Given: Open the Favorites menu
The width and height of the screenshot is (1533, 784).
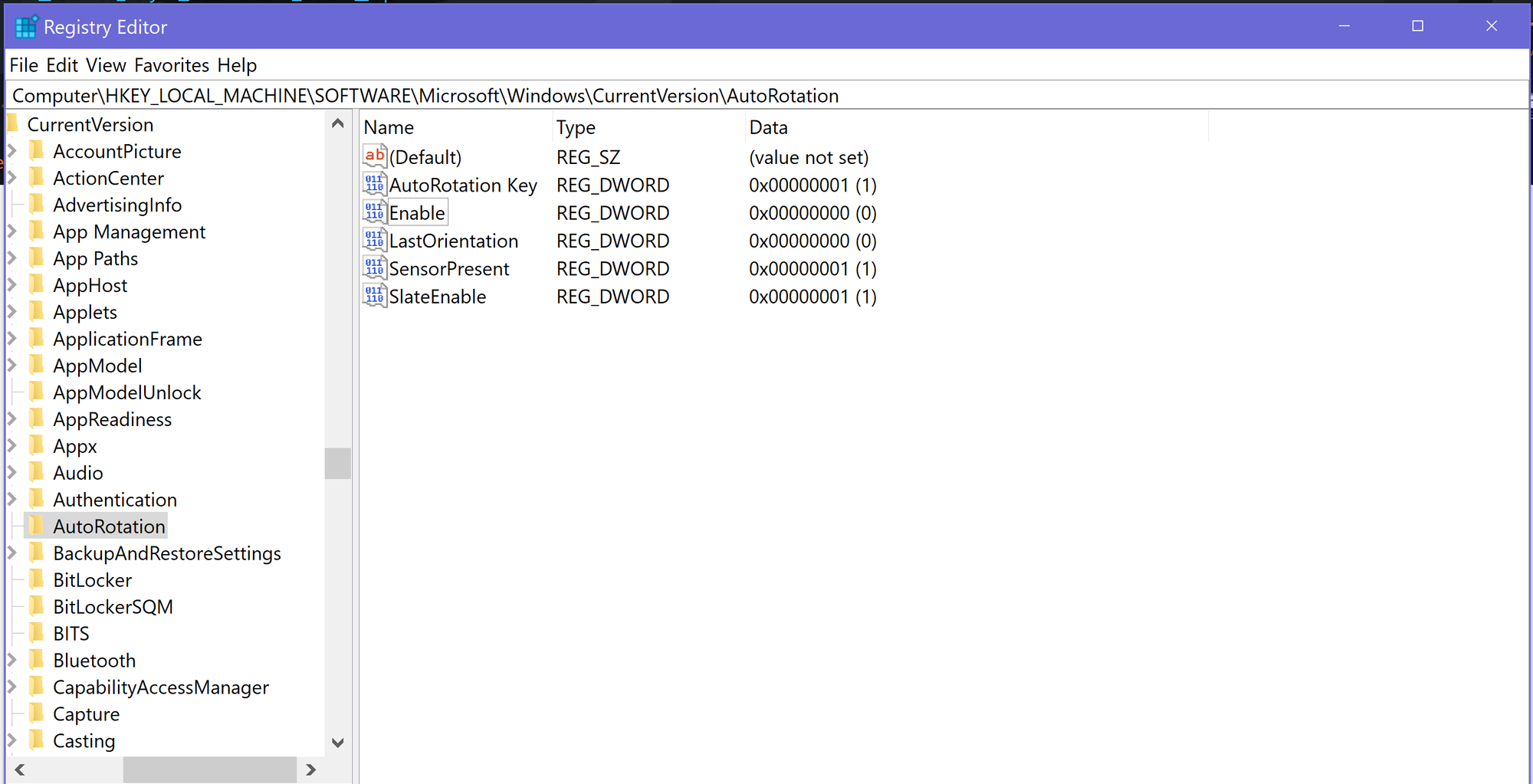Looking at the screenshot, I should [x=172, y=65].
